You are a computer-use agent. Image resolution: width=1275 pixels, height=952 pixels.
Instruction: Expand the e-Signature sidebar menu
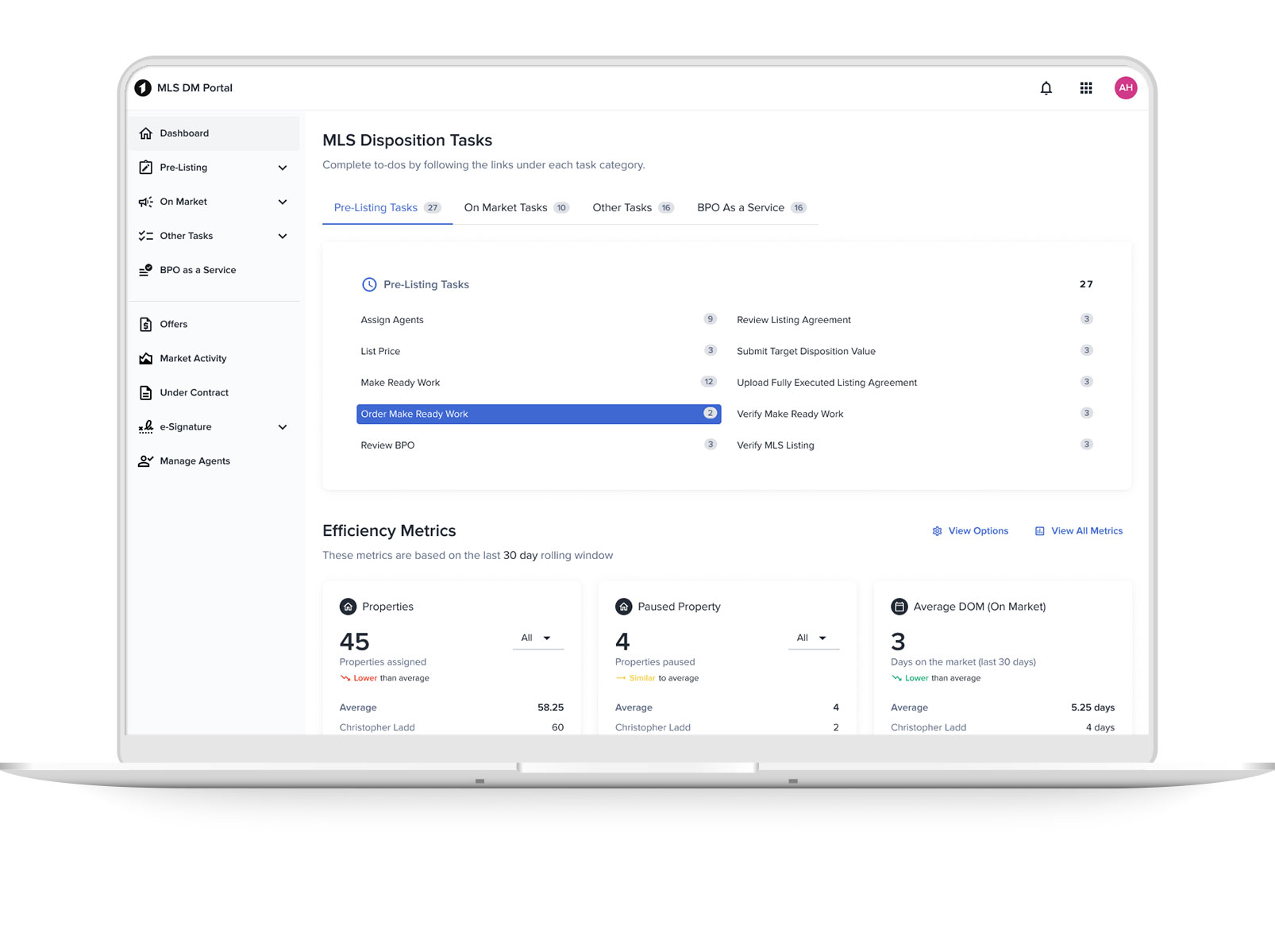282,427
